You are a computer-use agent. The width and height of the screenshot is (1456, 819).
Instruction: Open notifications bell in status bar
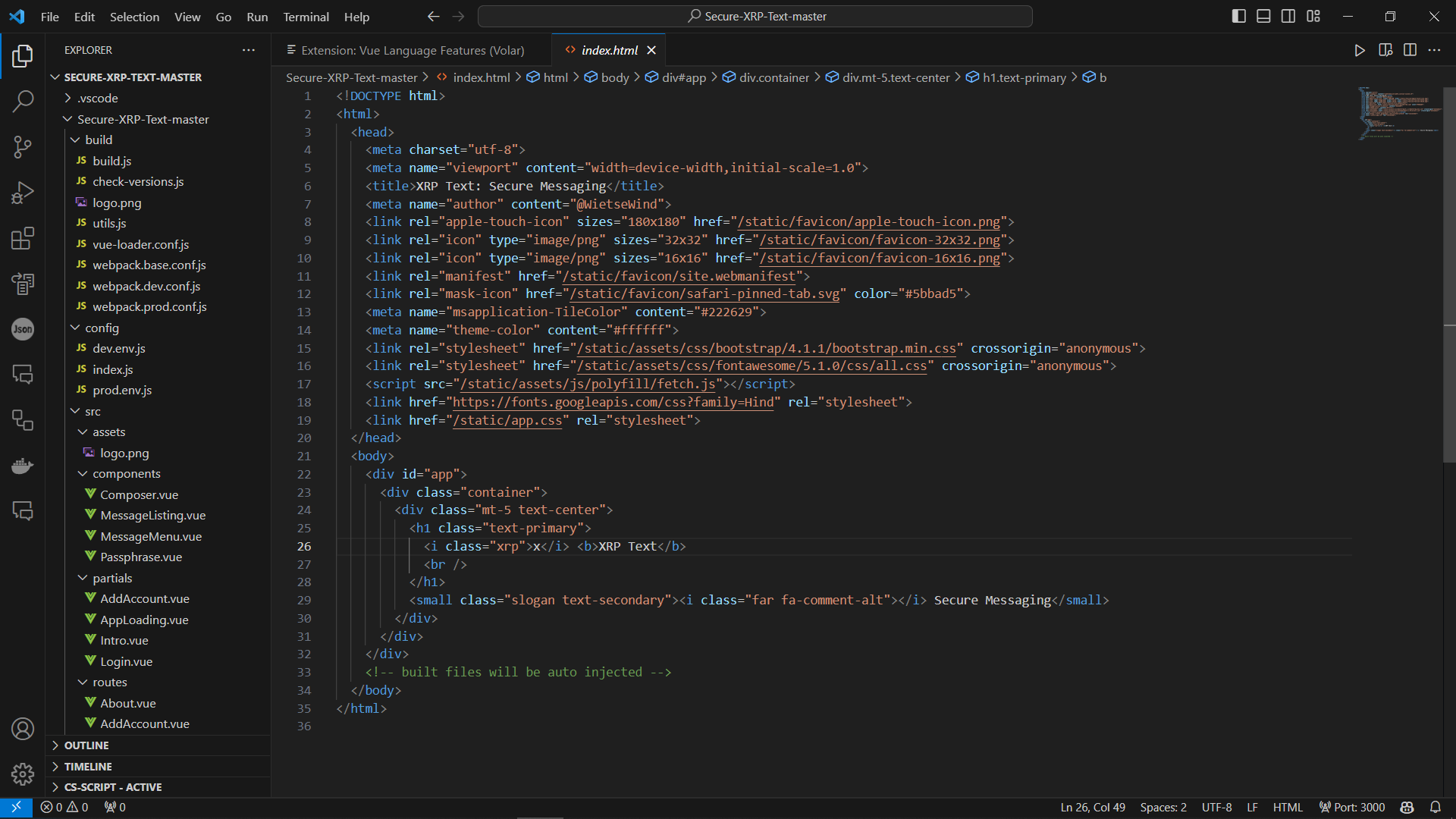pyautogui.click(x=1436, y=808)
